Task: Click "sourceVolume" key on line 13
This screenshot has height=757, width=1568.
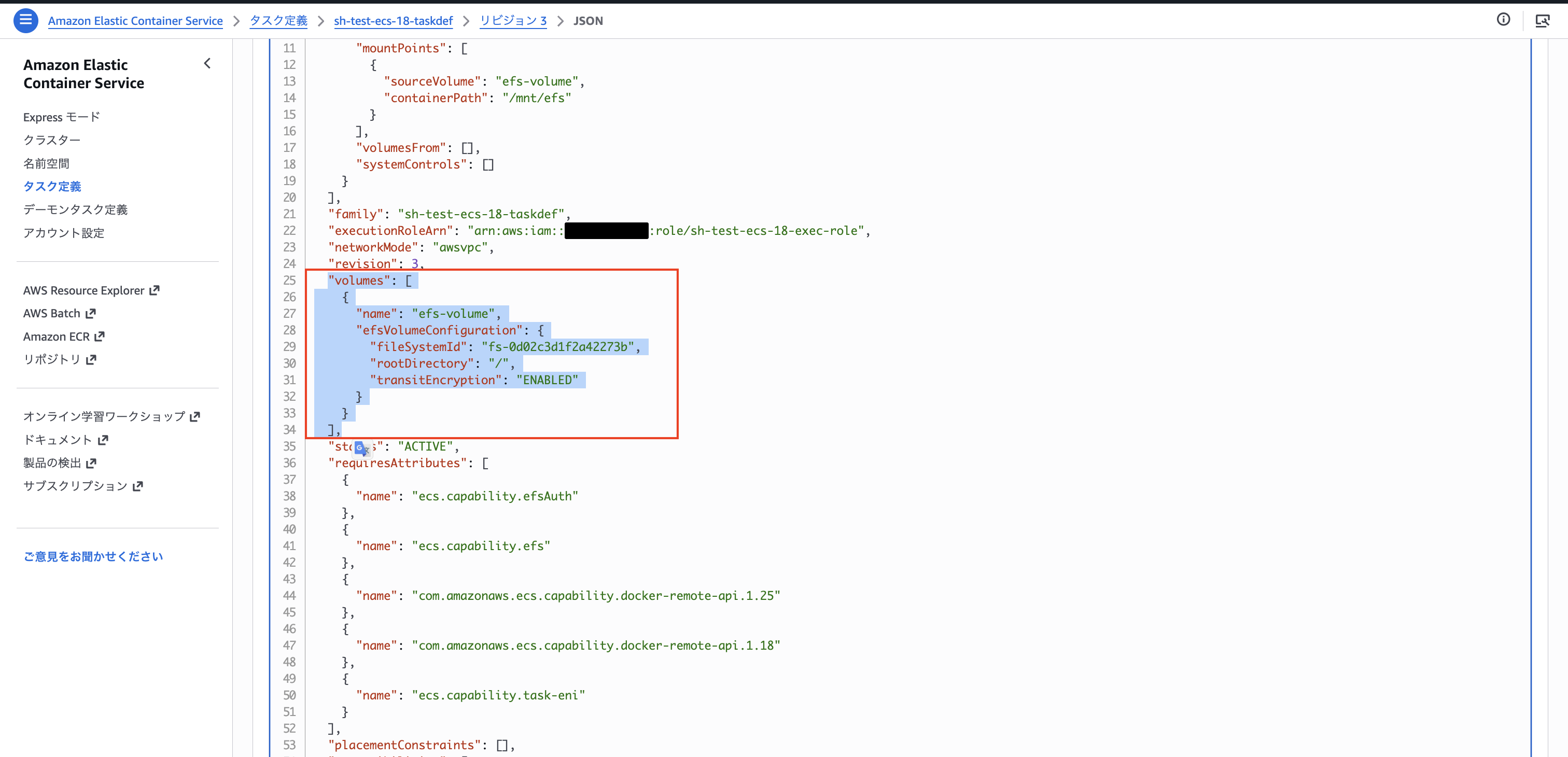Action: pyautogui.click(x=432, y=81)
